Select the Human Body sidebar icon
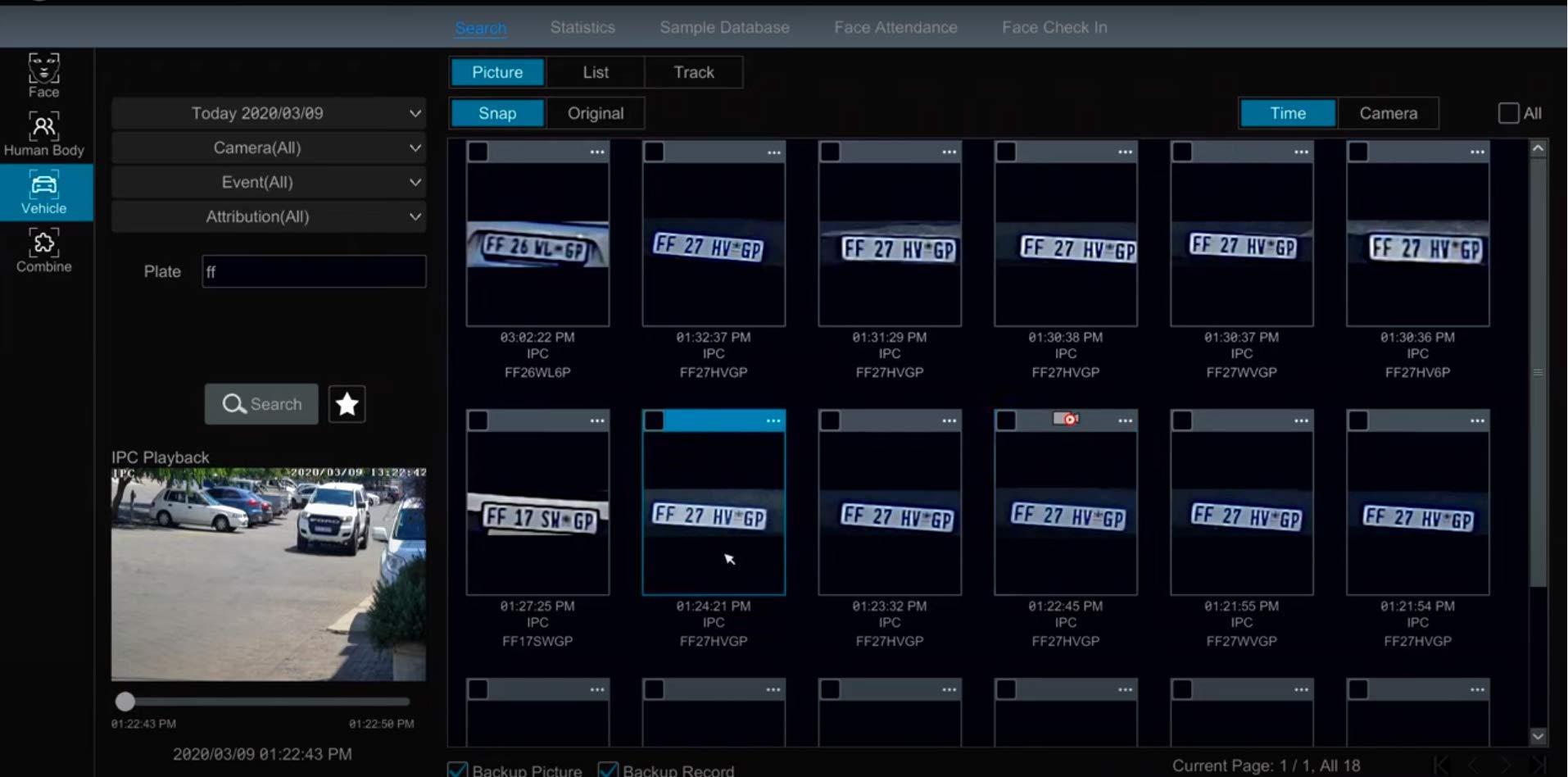This screenshot has width=1568, height=777. click(43, 134)
